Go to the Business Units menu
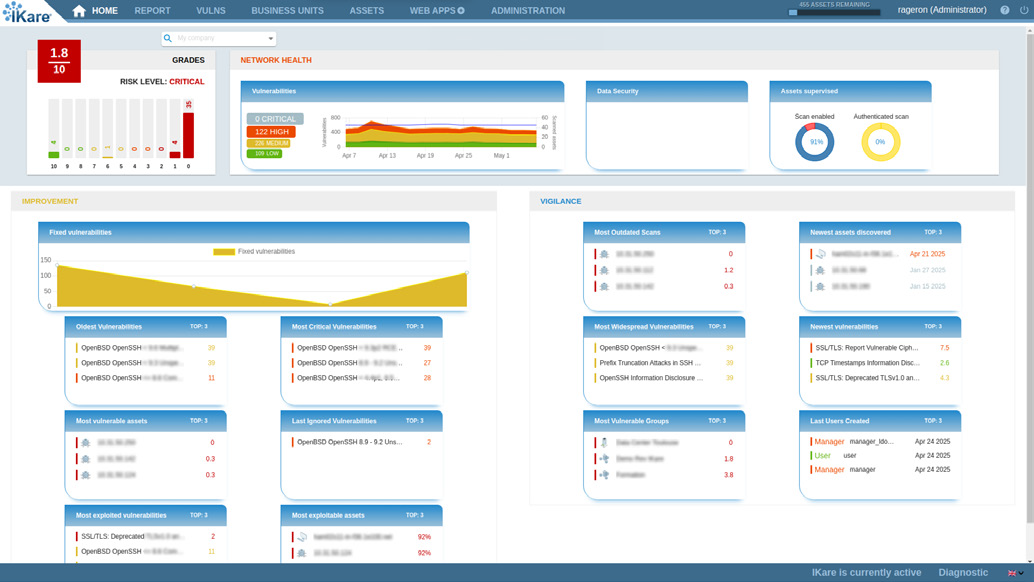Image resolution: width=1034 pixels, height=582 pixels. coord(287,11)
